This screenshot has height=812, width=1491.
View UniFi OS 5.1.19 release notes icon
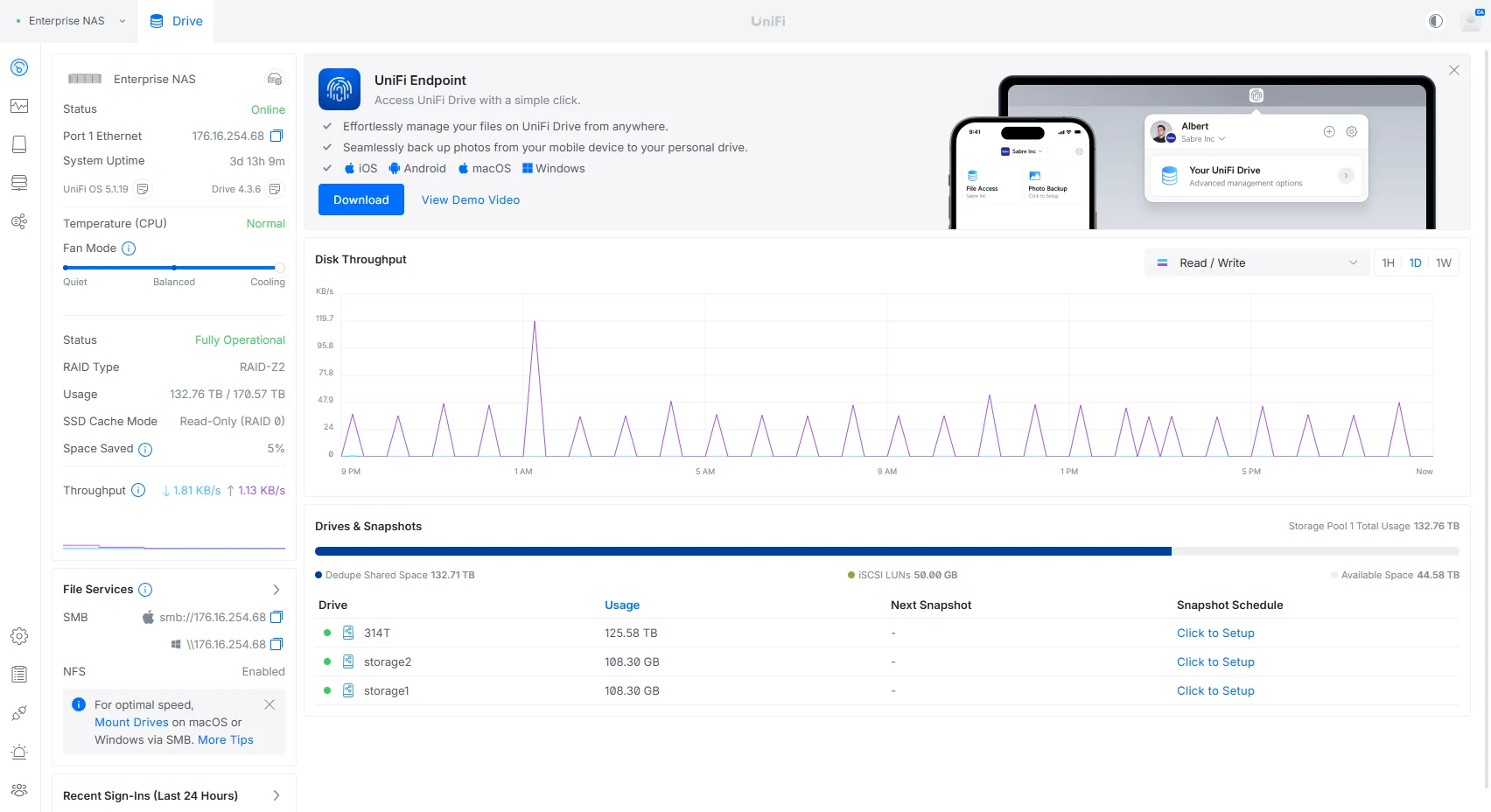coord(143,189)
